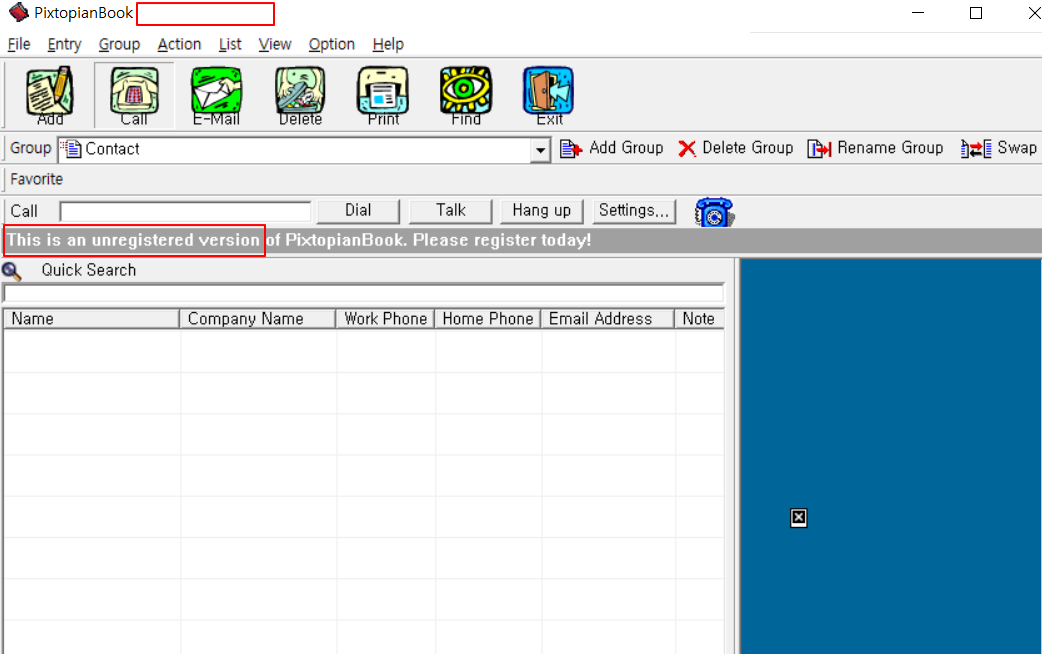Click the unregistered version banner text

coord(299,241)
